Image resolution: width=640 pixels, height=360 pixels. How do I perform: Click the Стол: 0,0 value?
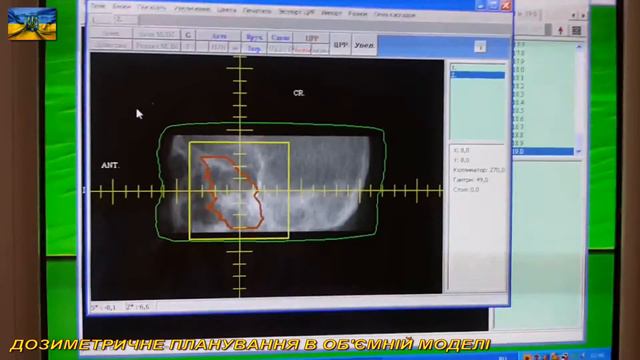(466, 190)
